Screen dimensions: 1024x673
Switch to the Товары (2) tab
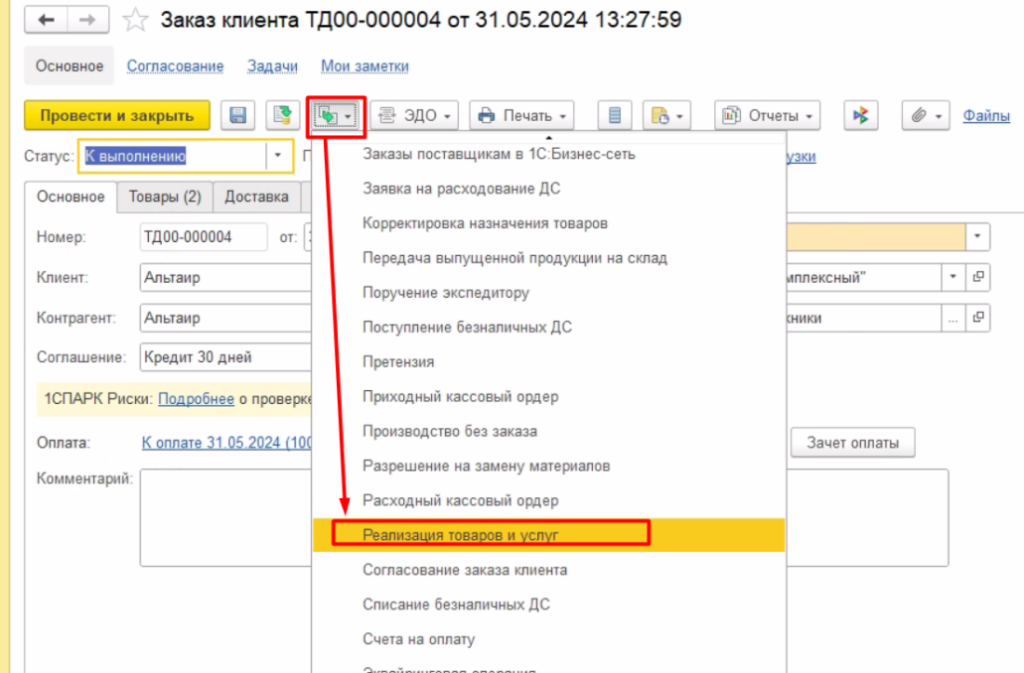(165, 197)
